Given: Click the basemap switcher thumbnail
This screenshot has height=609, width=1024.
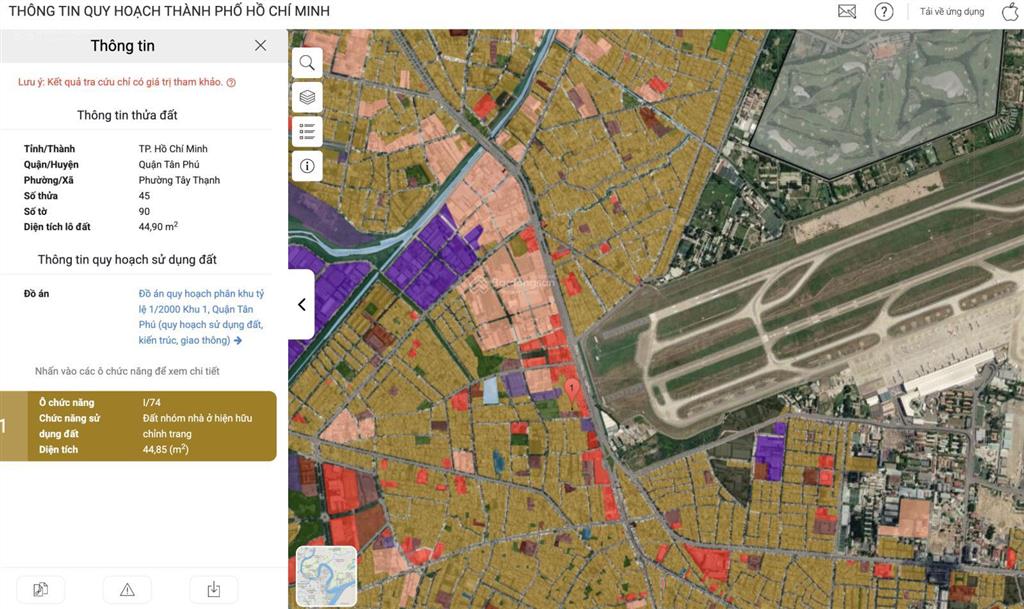Looking at the screenshot, I should coord(327,576).
